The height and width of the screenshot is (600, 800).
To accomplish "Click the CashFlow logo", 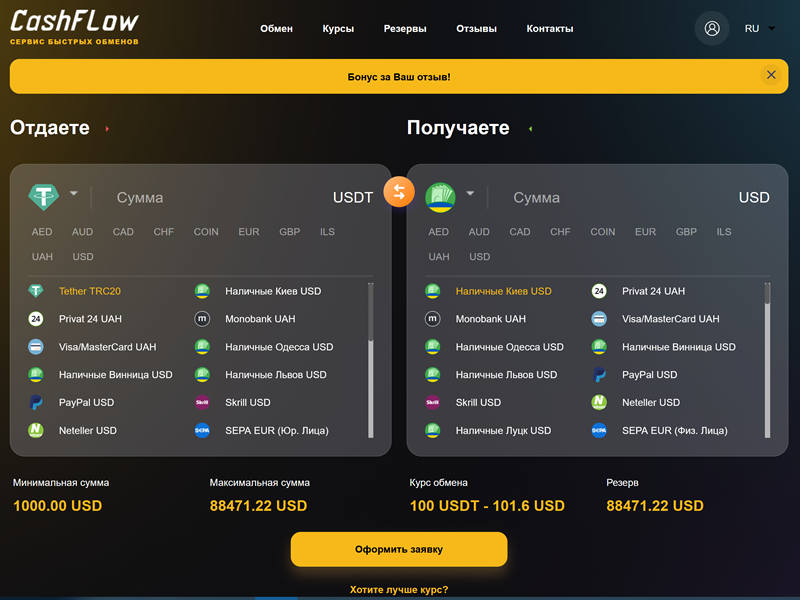I will (74, 28).
